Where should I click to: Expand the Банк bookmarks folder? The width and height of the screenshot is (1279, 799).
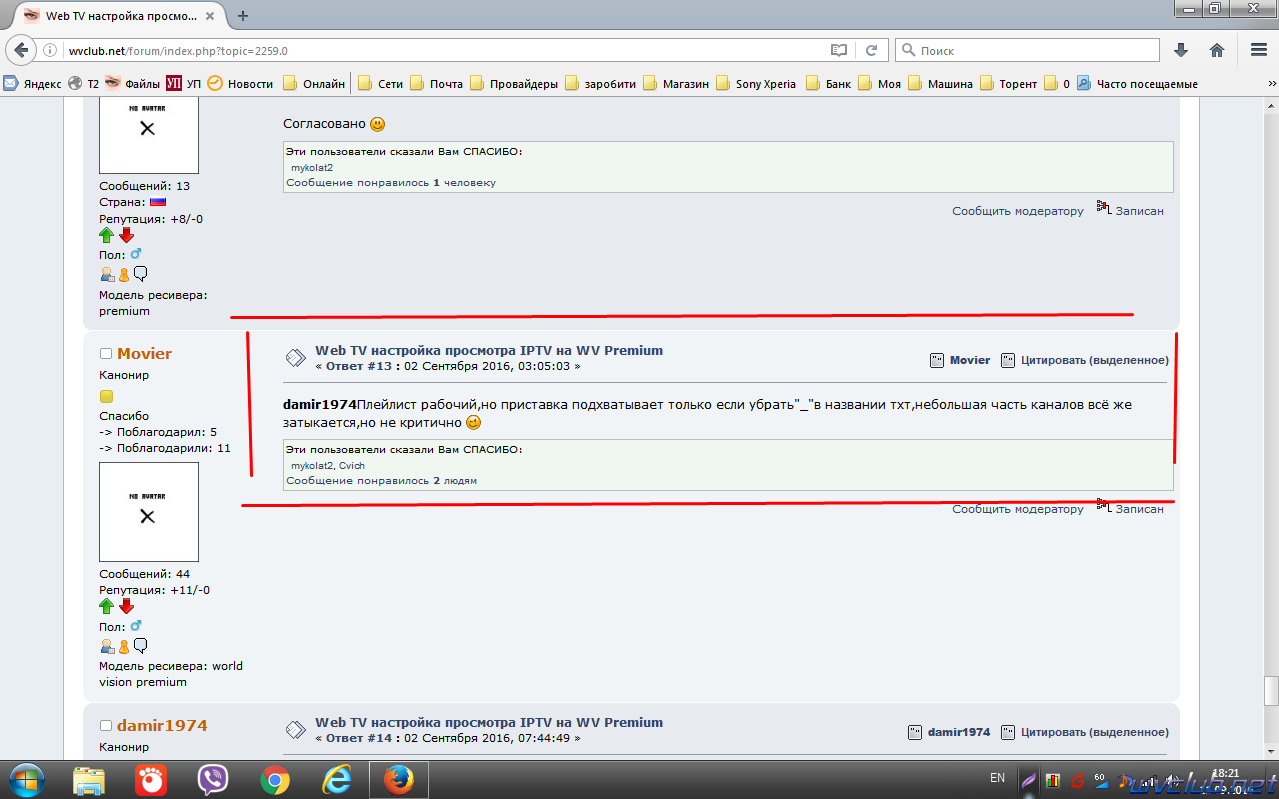tap(828, 84)
